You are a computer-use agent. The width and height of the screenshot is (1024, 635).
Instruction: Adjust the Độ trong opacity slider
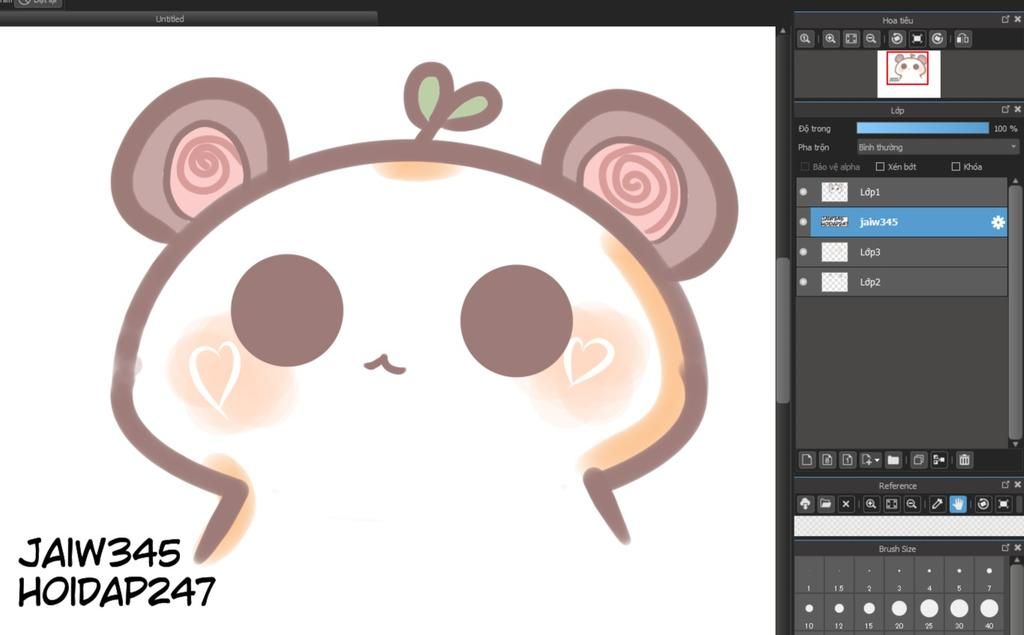pyautogui.click(x=923, y=128)
